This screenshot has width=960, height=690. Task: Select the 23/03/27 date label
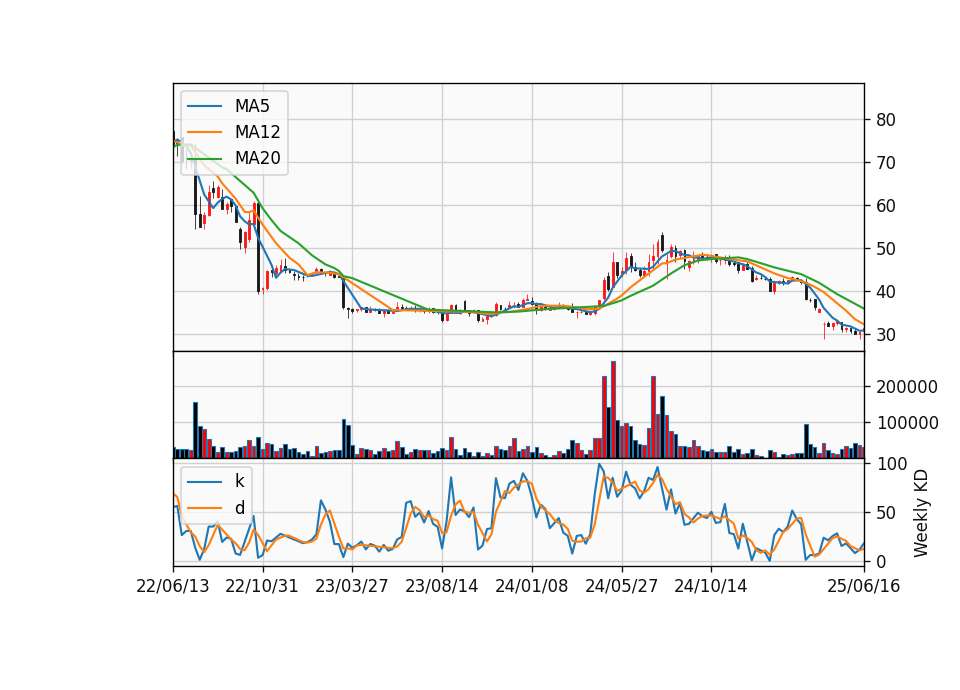pyautogui.click(x=352, y=586)
